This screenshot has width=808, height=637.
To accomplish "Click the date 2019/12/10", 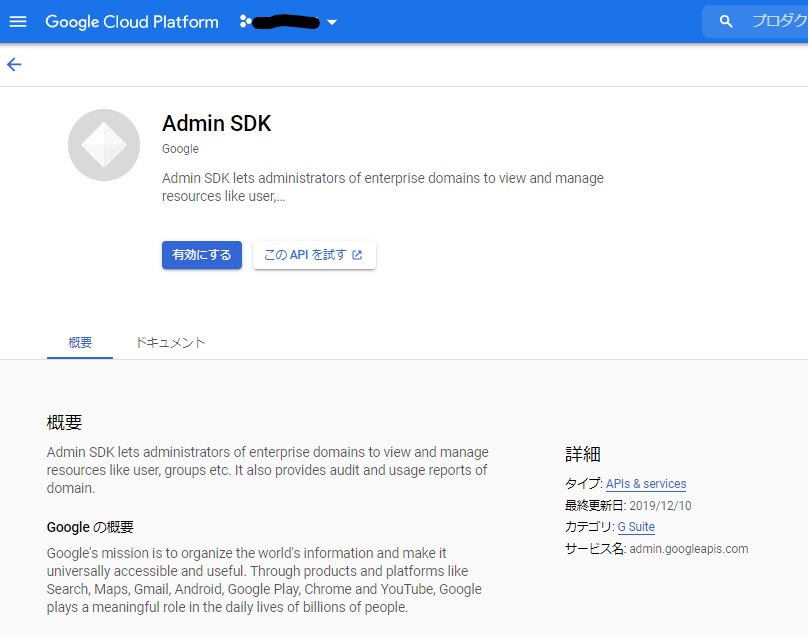I will [x=660, y=506].
